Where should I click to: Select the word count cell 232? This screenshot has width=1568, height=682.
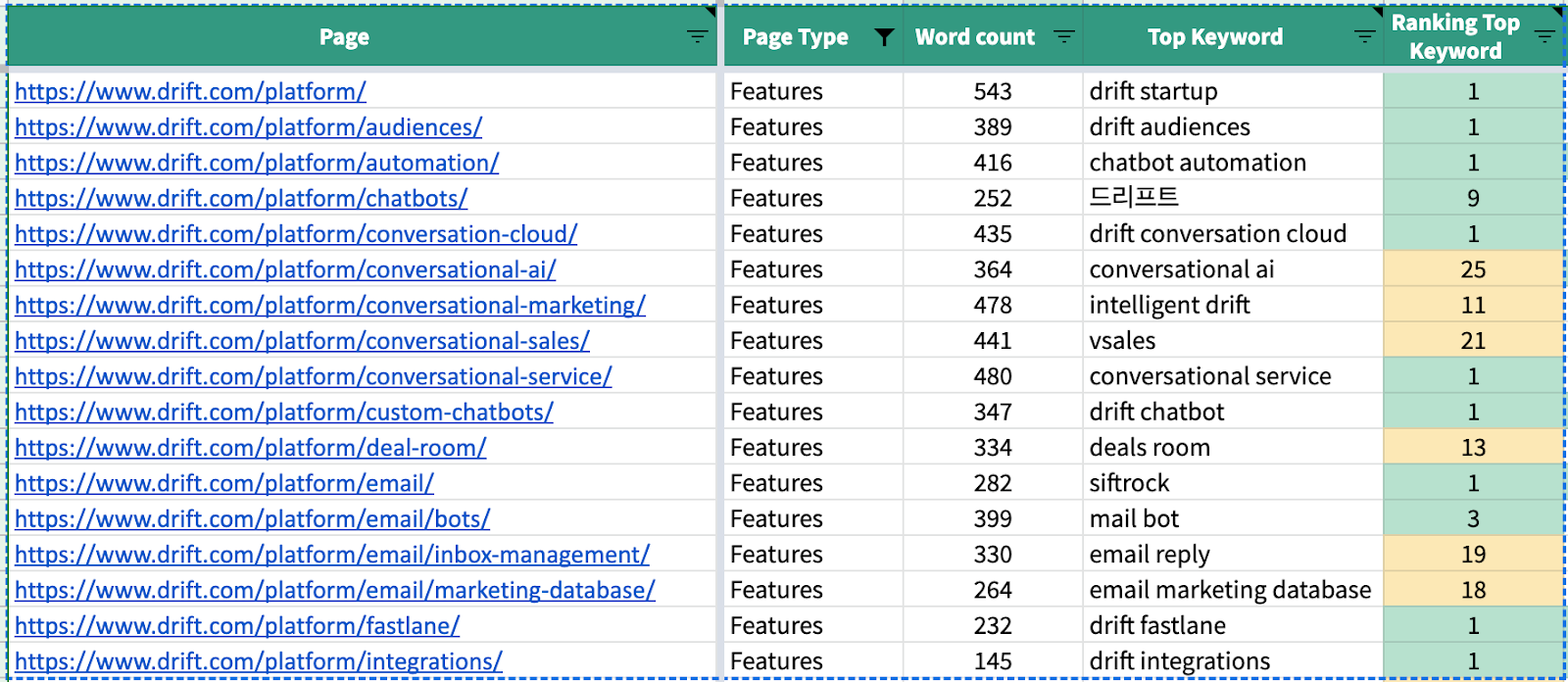pyautogui.click(x=993, y=625)
